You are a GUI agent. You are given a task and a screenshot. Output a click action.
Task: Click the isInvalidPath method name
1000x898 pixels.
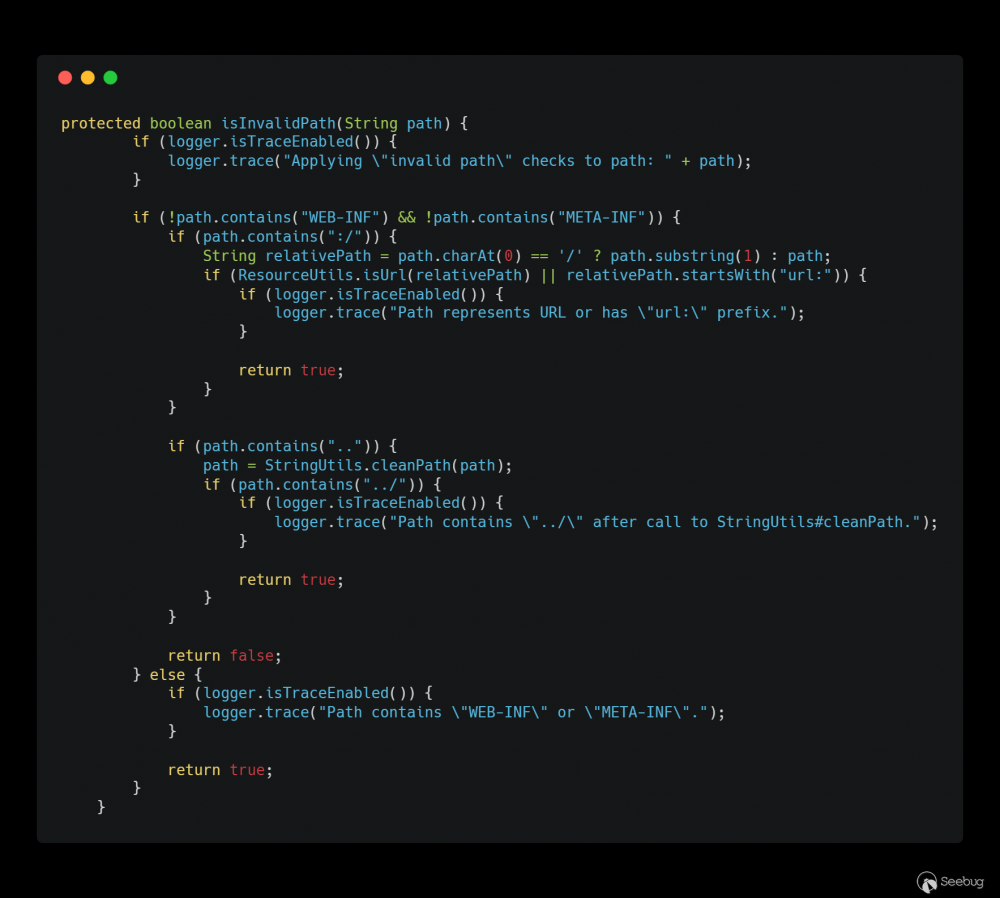coord(278,123)
